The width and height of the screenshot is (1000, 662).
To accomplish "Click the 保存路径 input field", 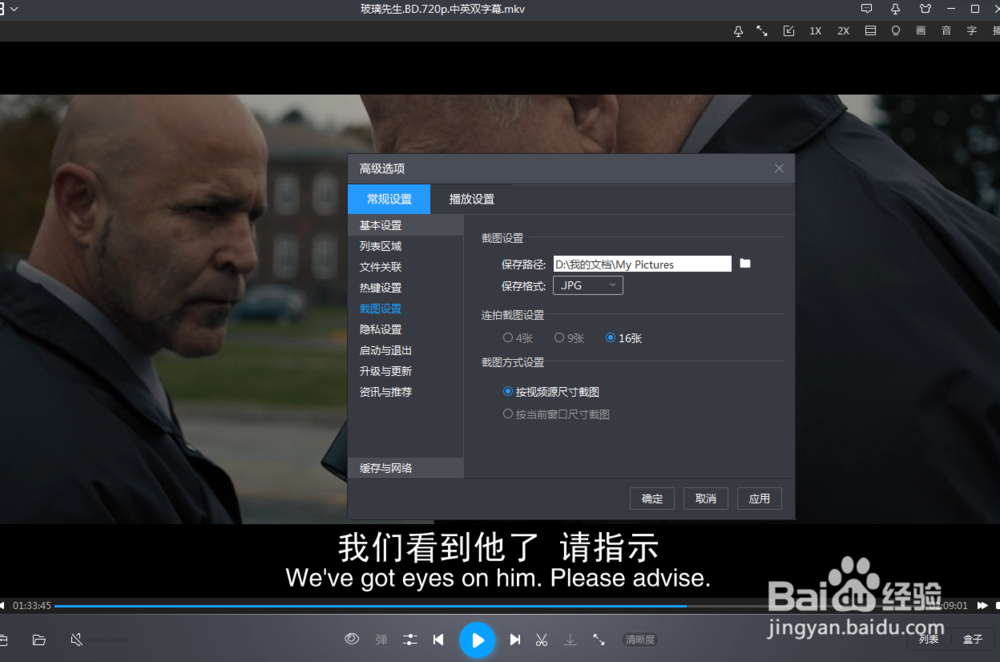I will click(642, 264).
